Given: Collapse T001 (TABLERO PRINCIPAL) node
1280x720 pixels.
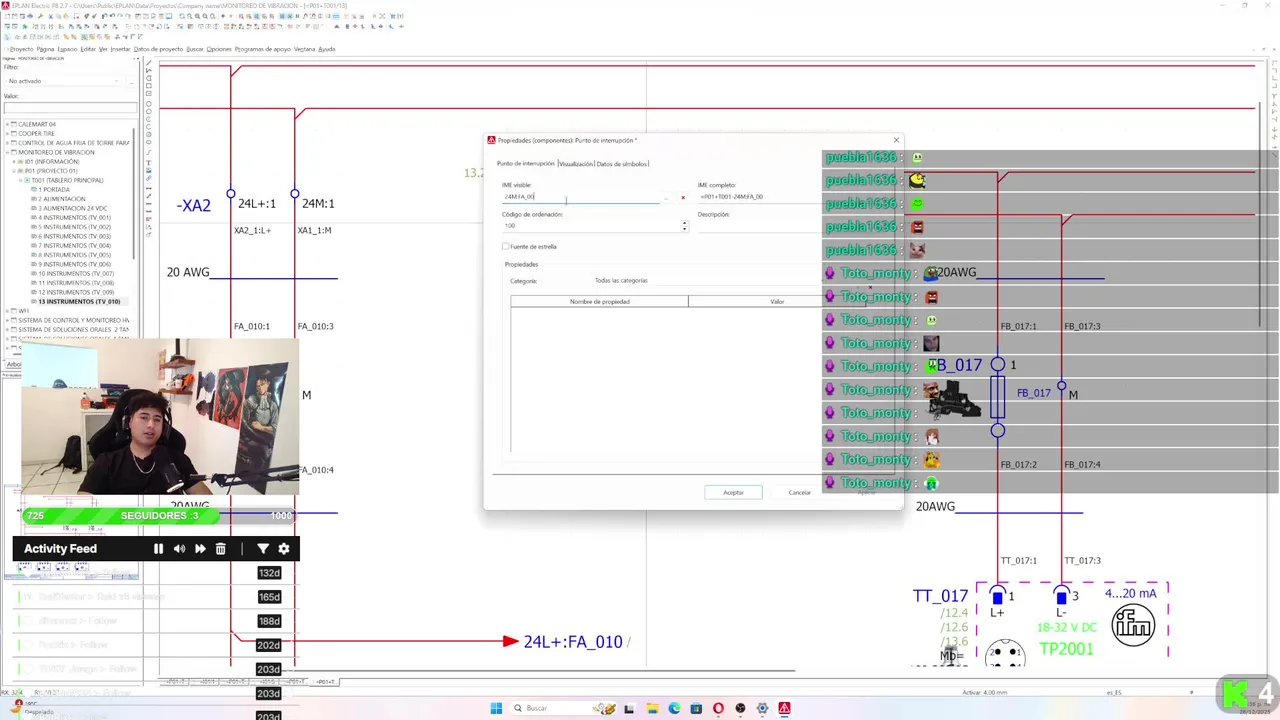Looking at the screenshot, I should [20, 180].
